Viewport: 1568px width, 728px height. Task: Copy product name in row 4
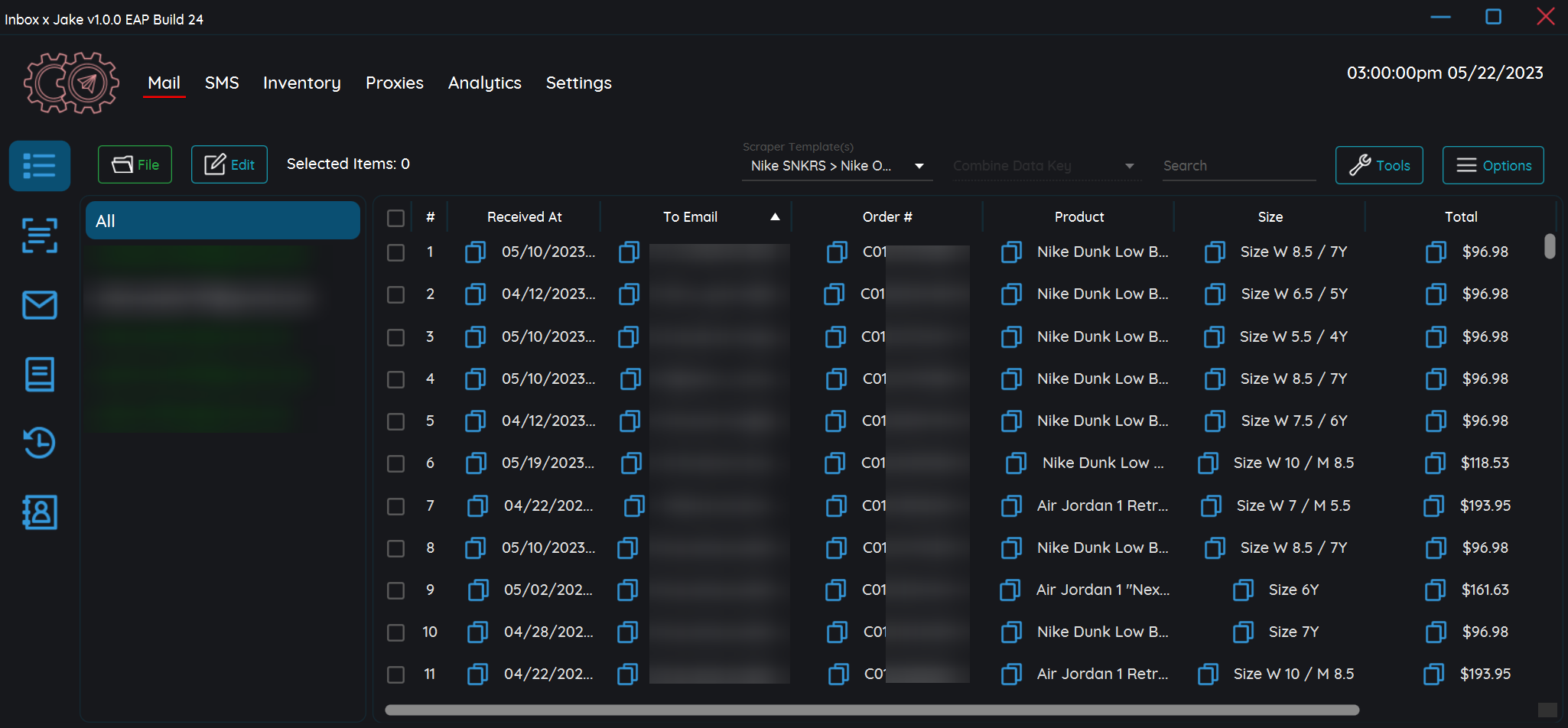(x=1011, y=379)
